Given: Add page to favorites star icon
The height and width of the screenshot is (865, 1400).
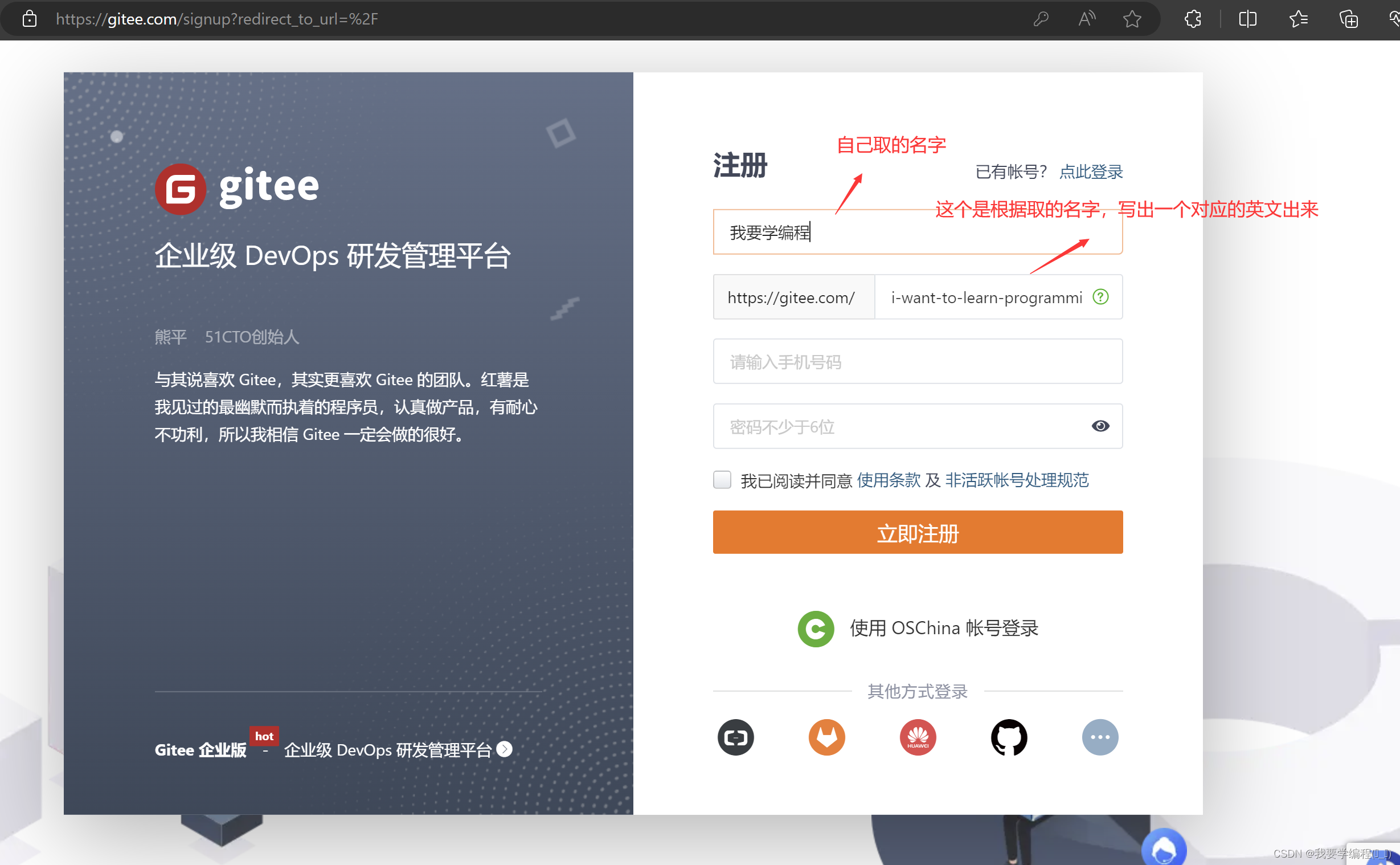Looking at the screenshot, I should pos(1131,19).
